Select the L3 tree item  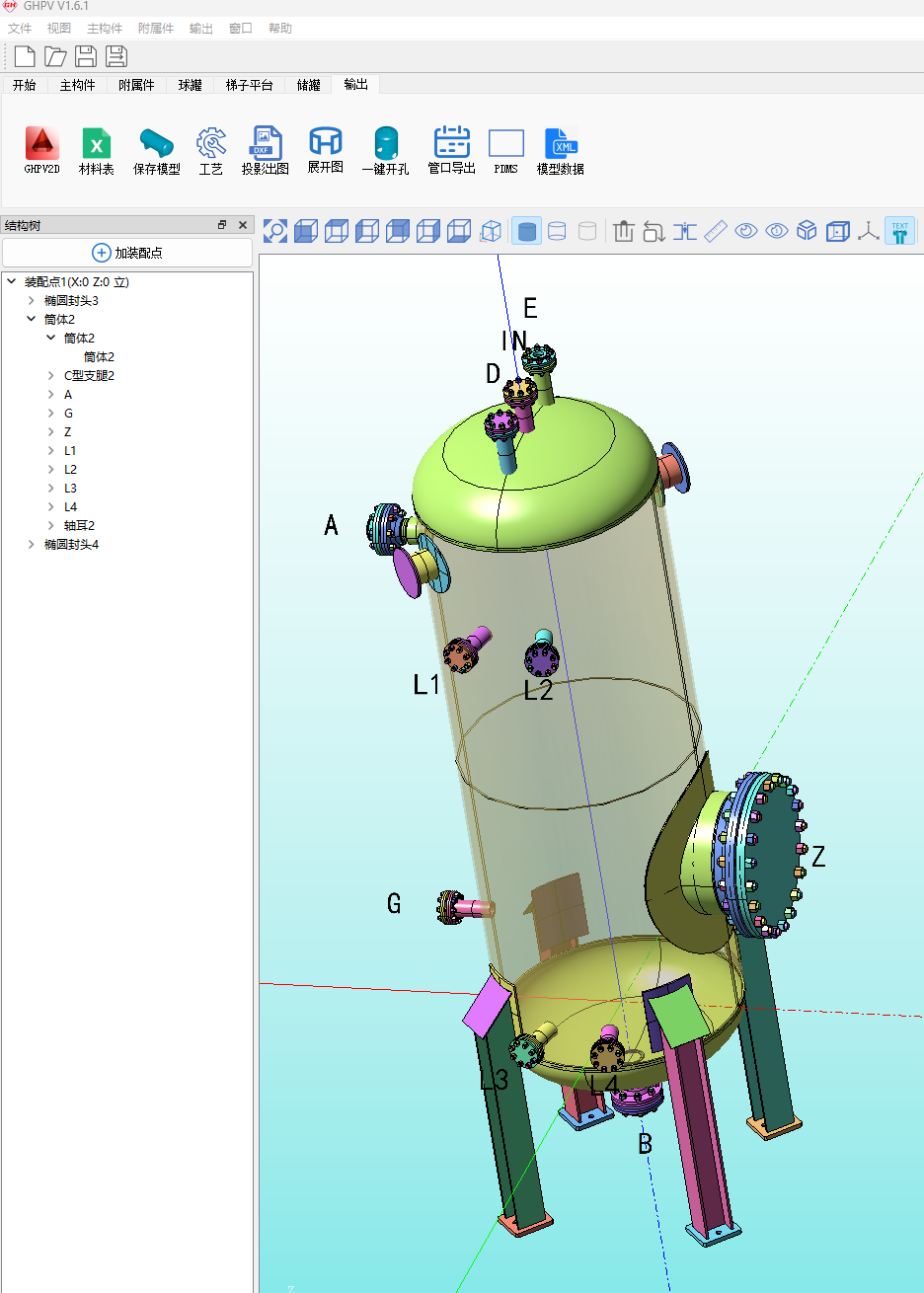(70, 488)
